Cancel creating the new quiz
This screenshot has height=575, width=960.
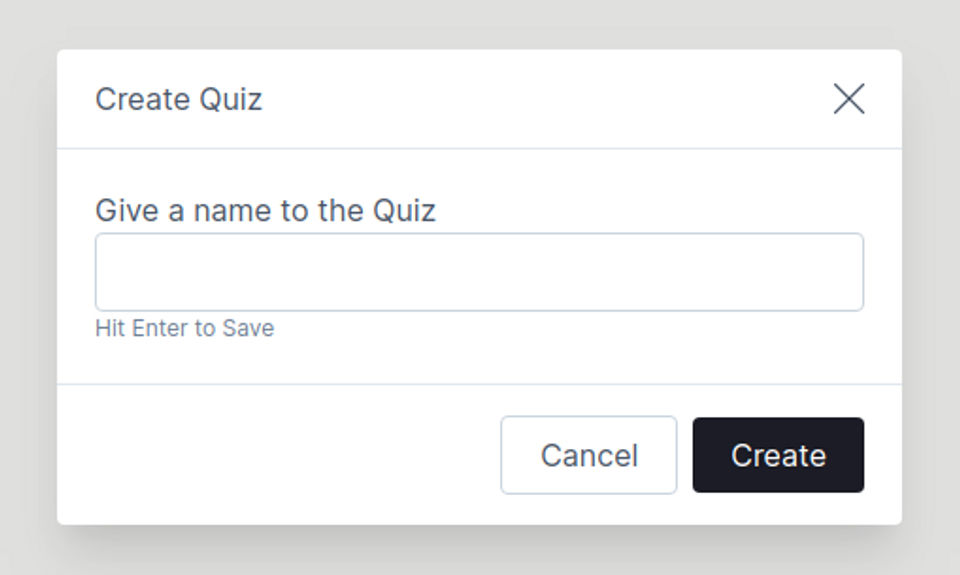pos(589,455)
